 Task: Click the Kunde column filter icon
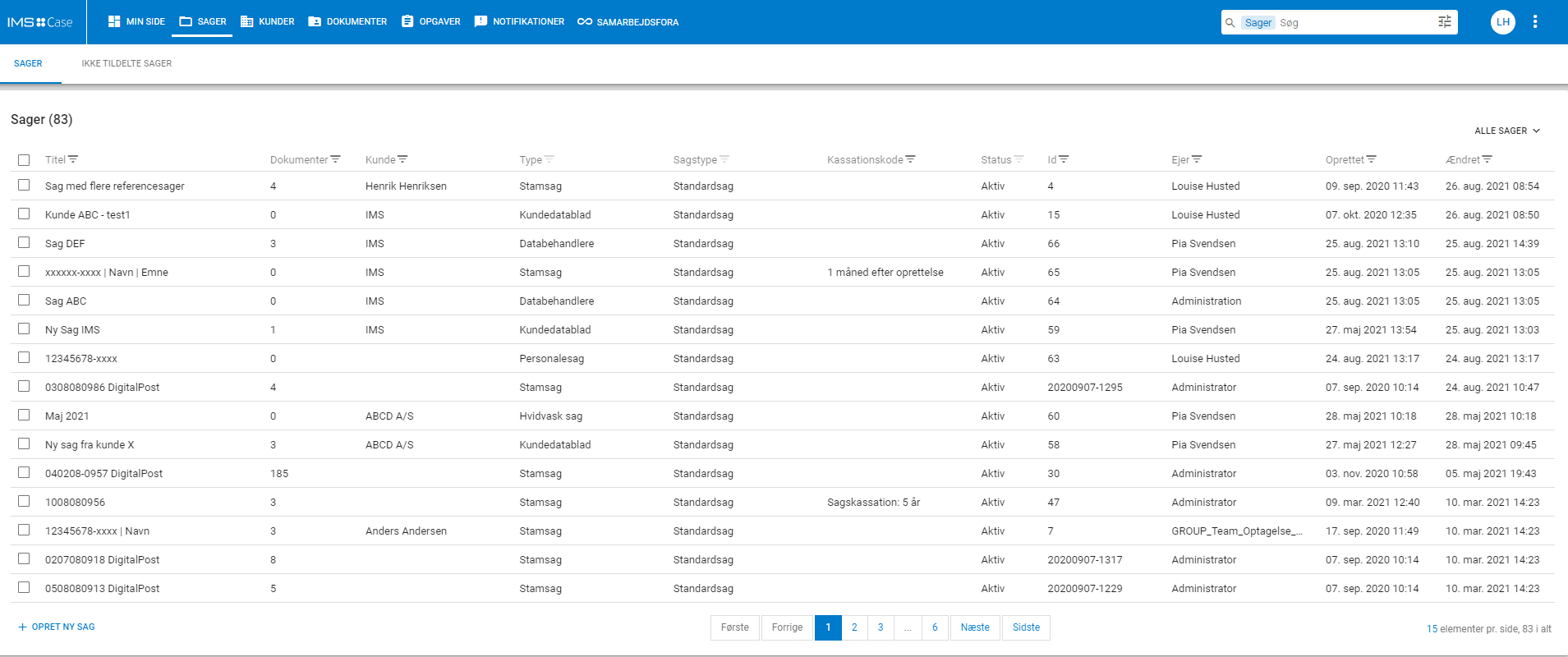point(402,159)
